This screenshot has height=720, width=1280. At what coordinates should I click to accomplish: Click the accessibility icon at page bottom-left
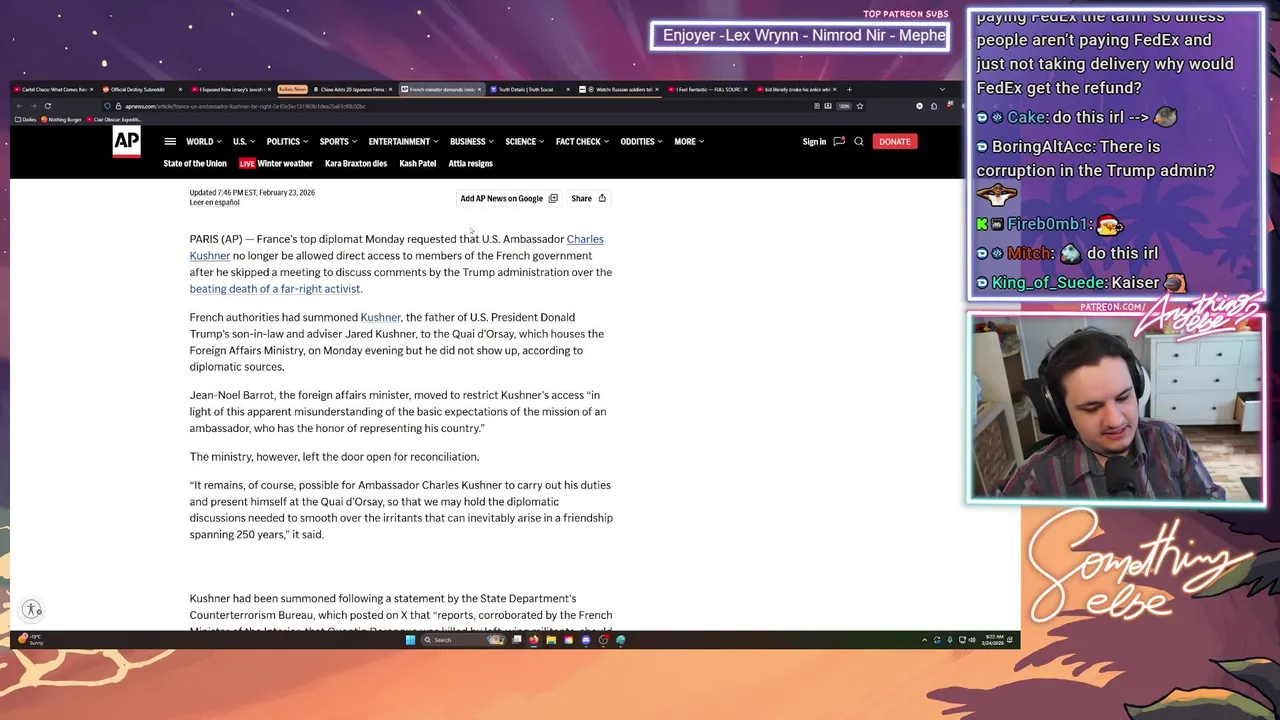pyautogui.click(x=32, y=609)
